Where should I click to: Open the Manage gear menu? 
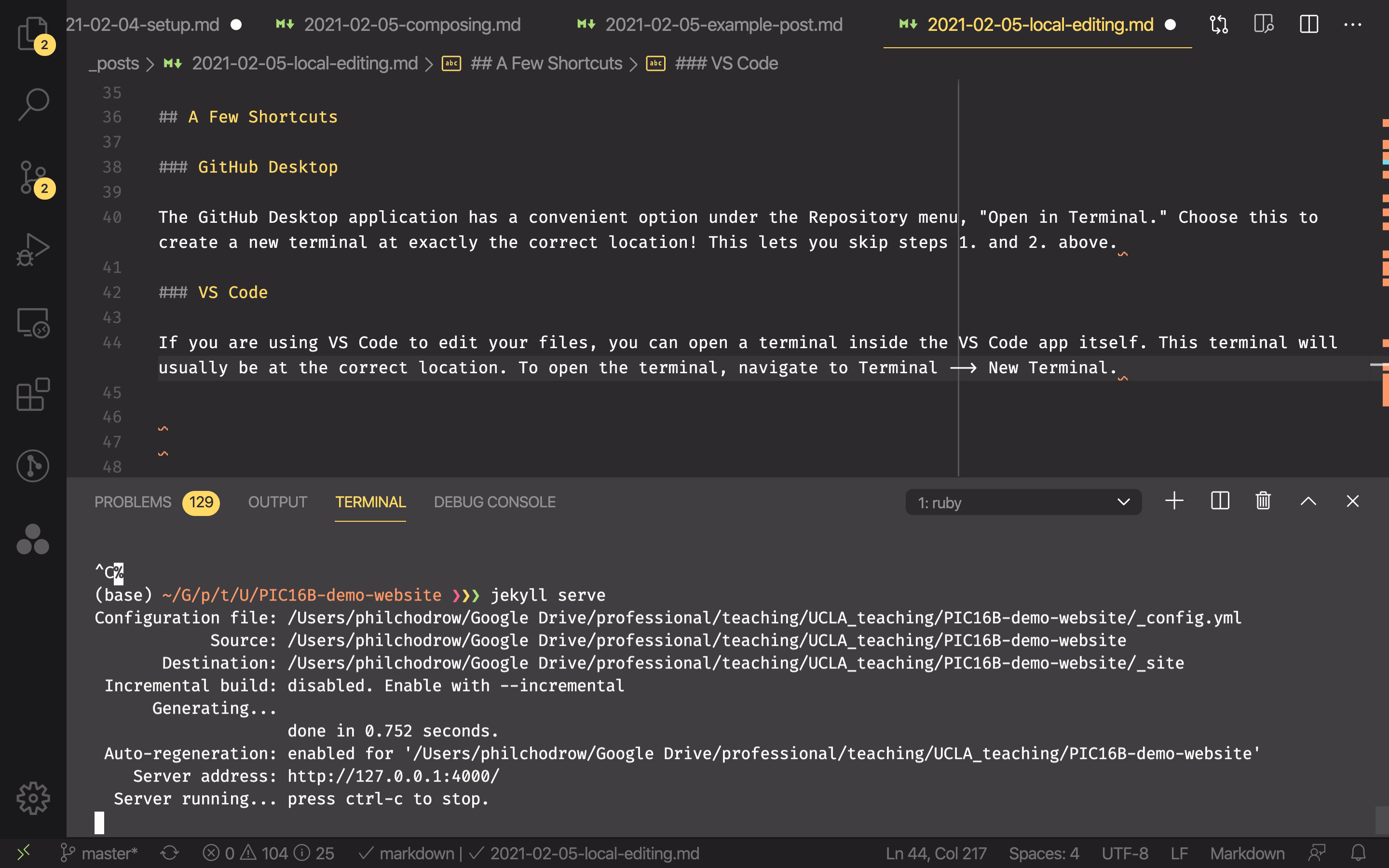pos(33,798)
